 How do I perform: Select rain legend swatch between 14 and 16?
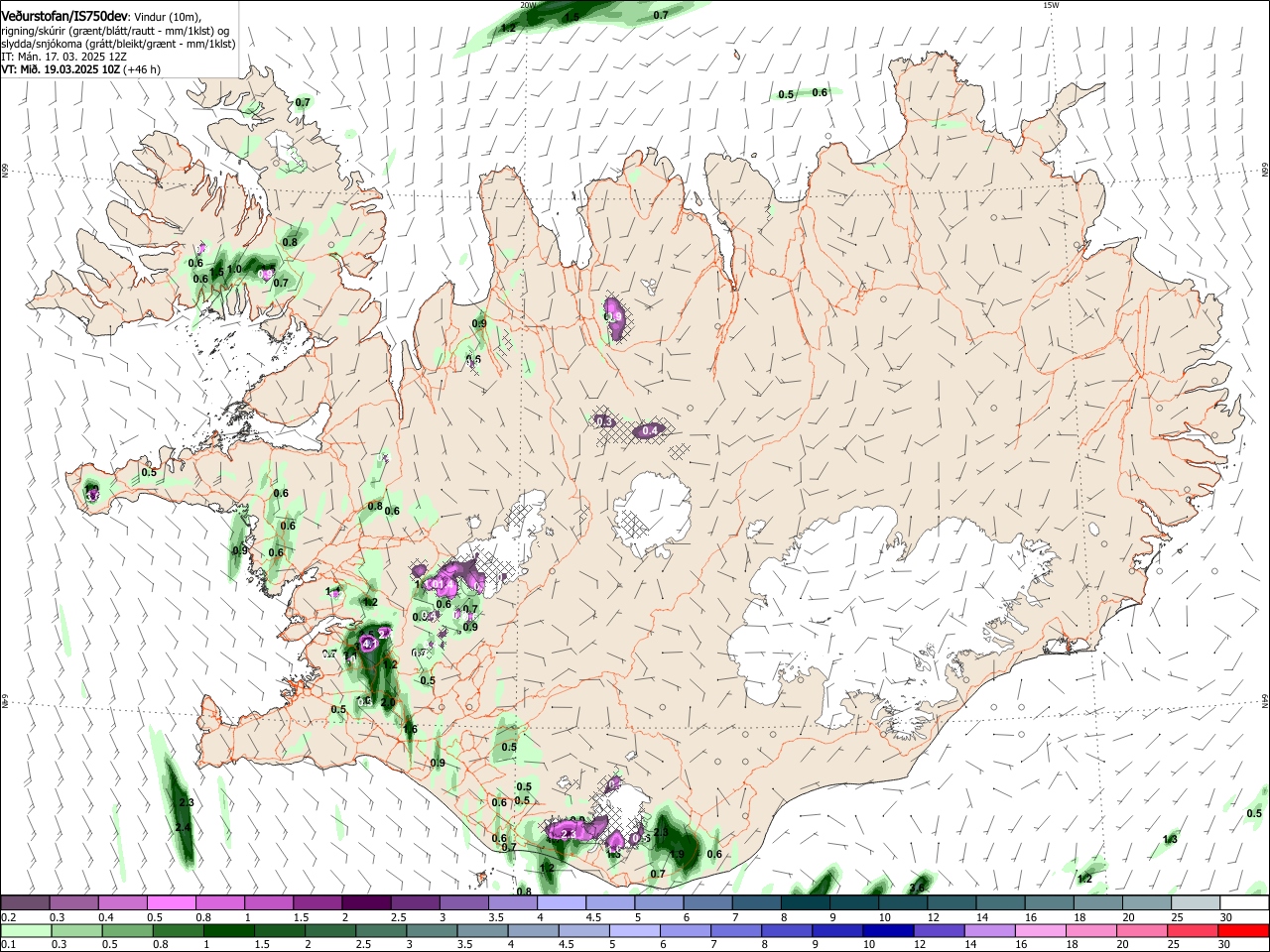[x=988, y=930]
